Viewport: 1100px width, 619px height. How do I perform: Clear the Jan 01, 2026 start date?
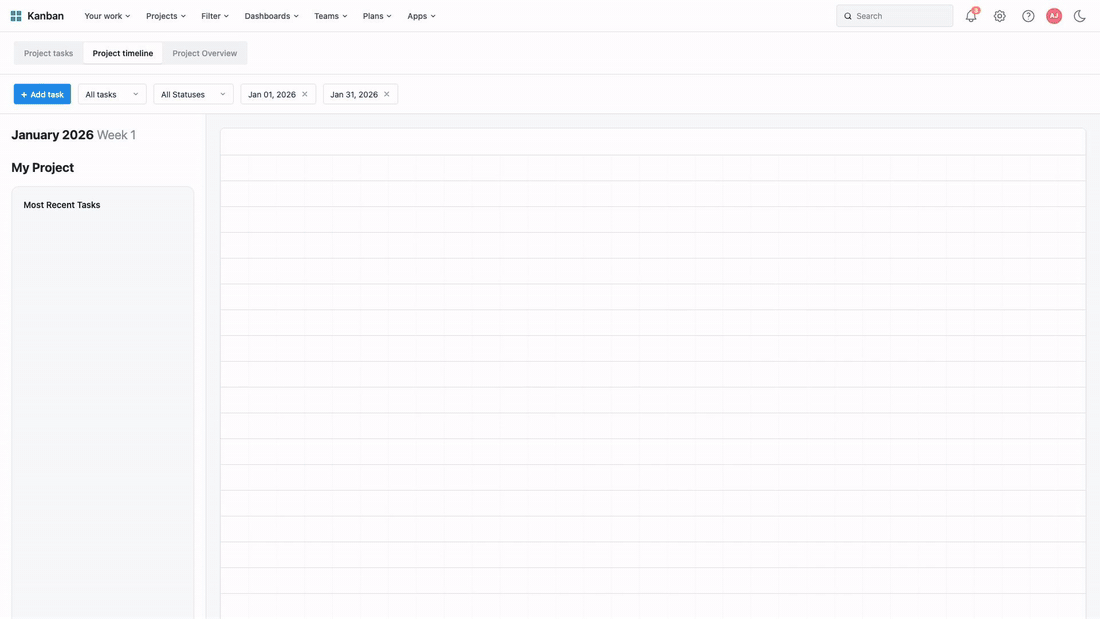[304, 94]
